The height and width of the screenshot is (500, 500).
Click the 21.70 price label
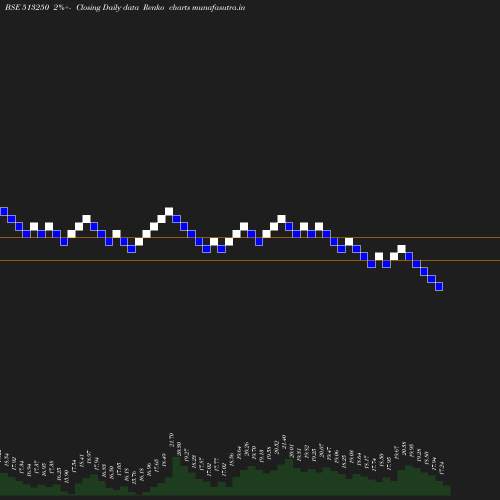click(172, 440)
